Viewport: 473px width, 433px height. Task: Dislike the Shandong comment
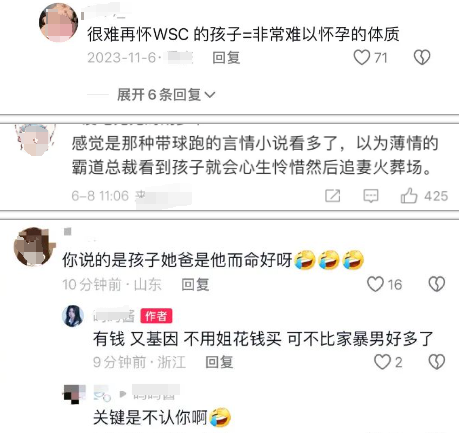tap(437, 284)
